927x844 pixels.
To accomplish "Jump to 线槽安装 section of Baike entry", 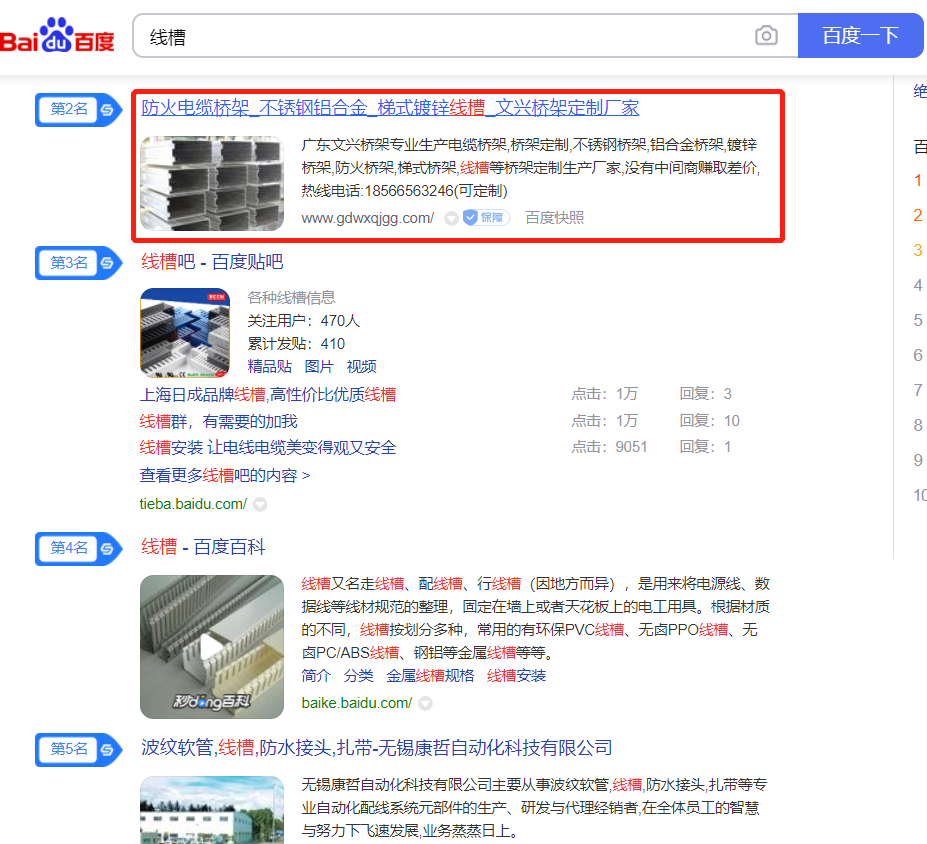I will tap(516, 676).
